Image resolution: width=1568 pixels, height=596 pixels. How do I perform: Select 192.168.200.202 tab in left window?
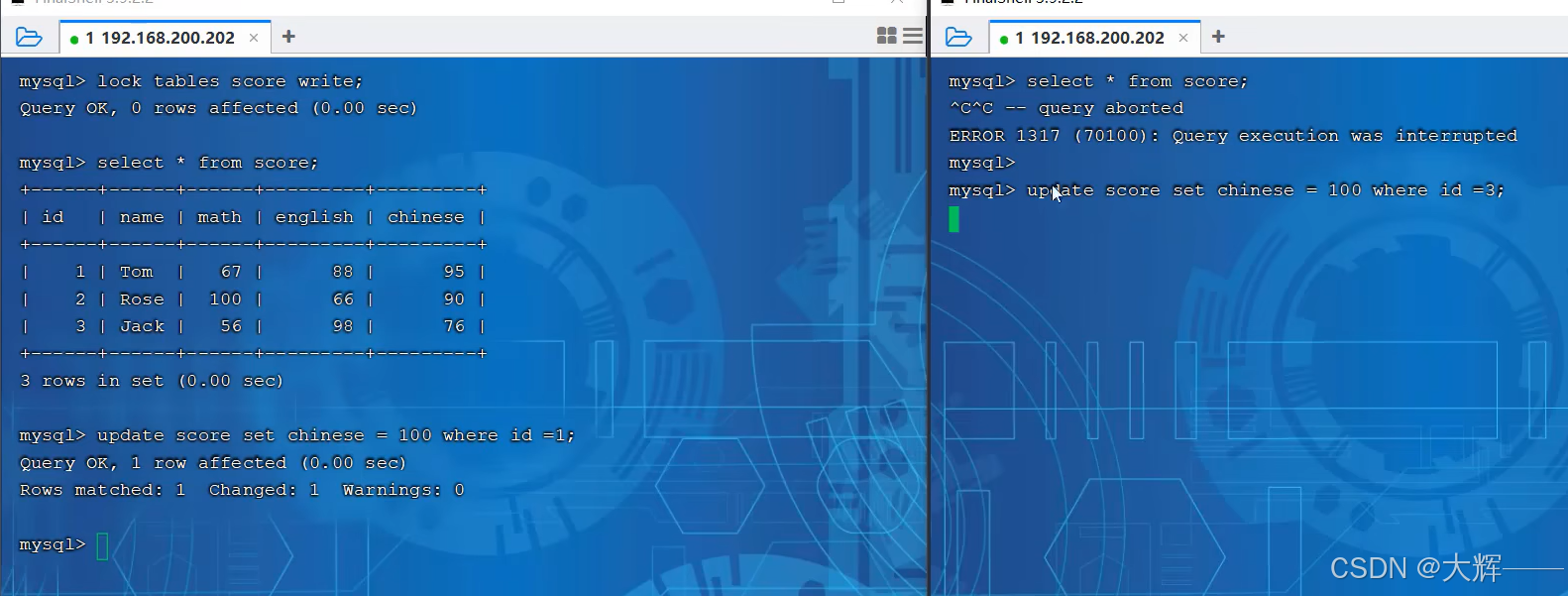pos(166,38)
